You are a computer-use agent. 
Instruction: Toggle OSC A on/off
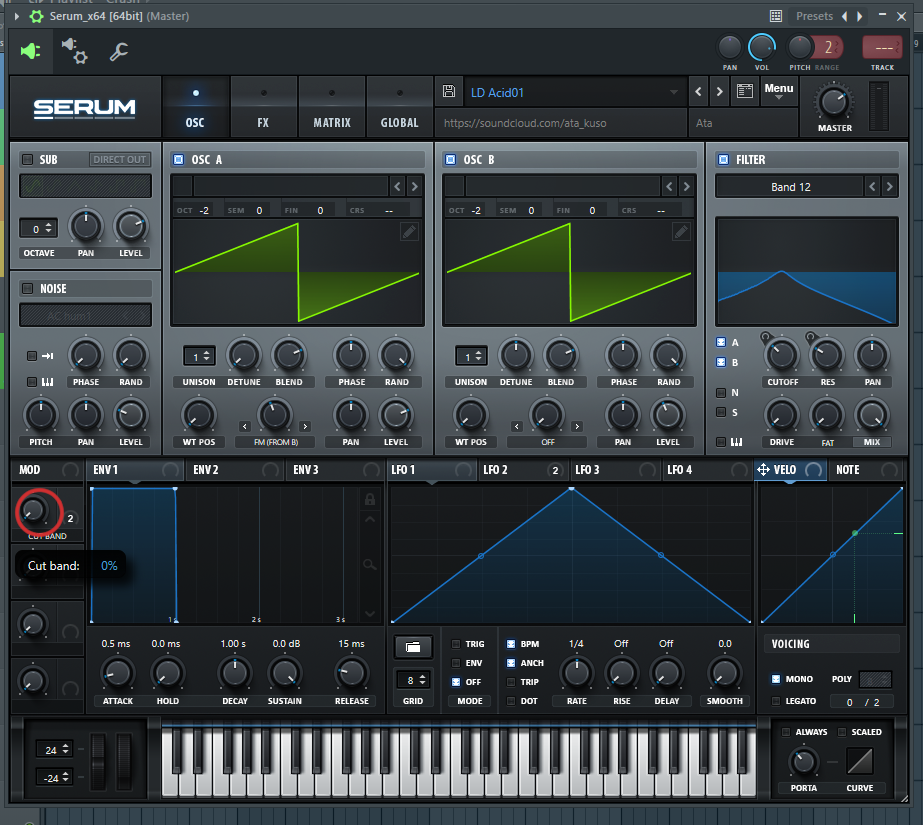click(178, 159)
